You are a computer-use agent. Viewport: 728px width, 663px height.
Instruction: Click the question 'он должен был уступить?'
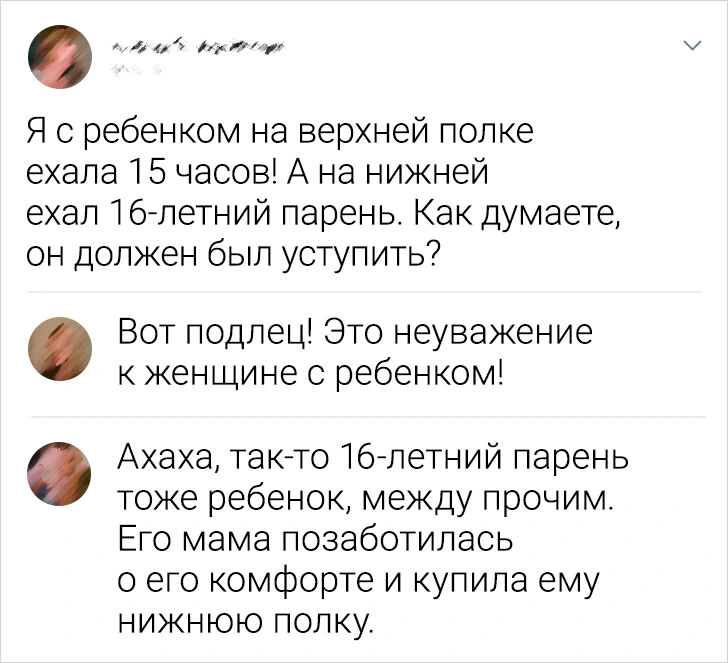pyautogui.click(x=232, y=255)
